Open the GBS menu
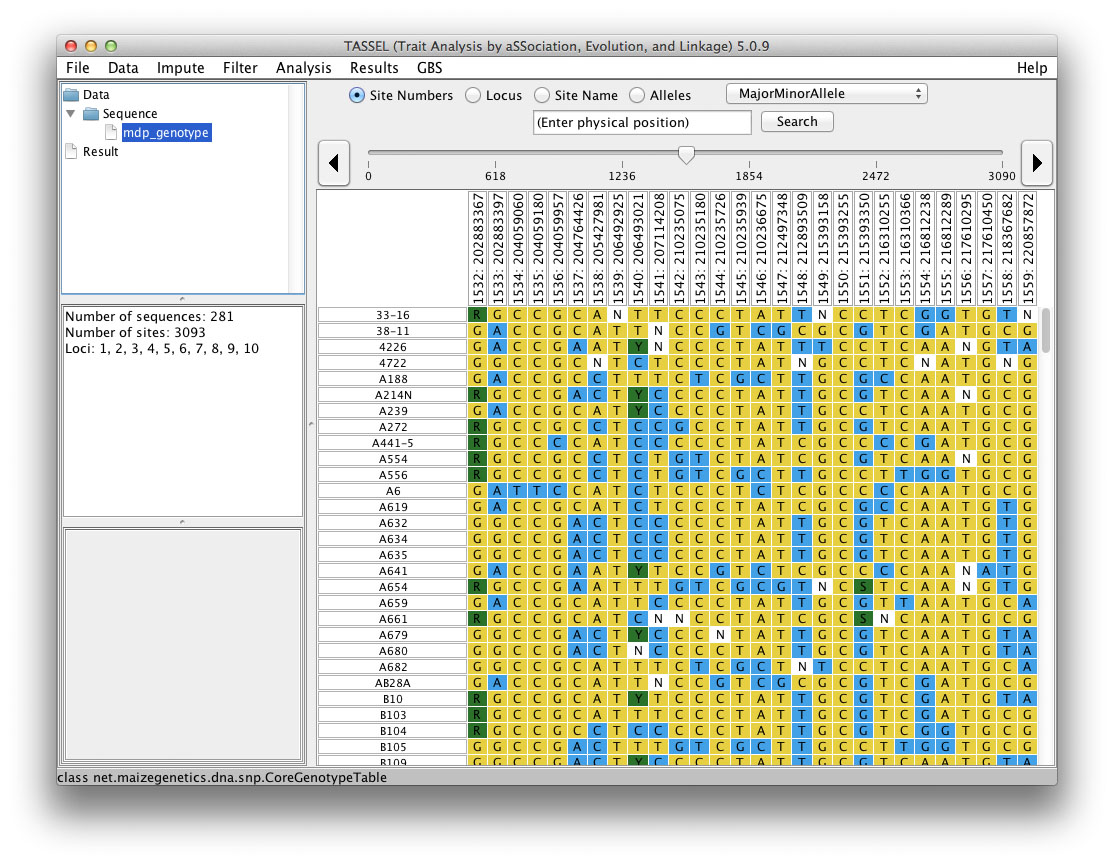 pyautogui.click(x=429, y=68)
